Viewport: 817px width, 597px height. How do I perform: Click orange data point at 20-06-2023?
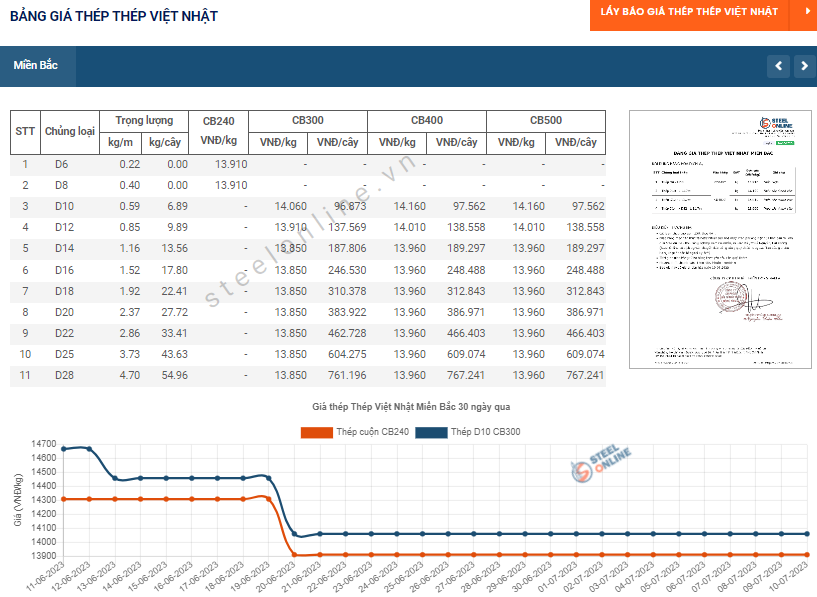click(x=294, y=555)
